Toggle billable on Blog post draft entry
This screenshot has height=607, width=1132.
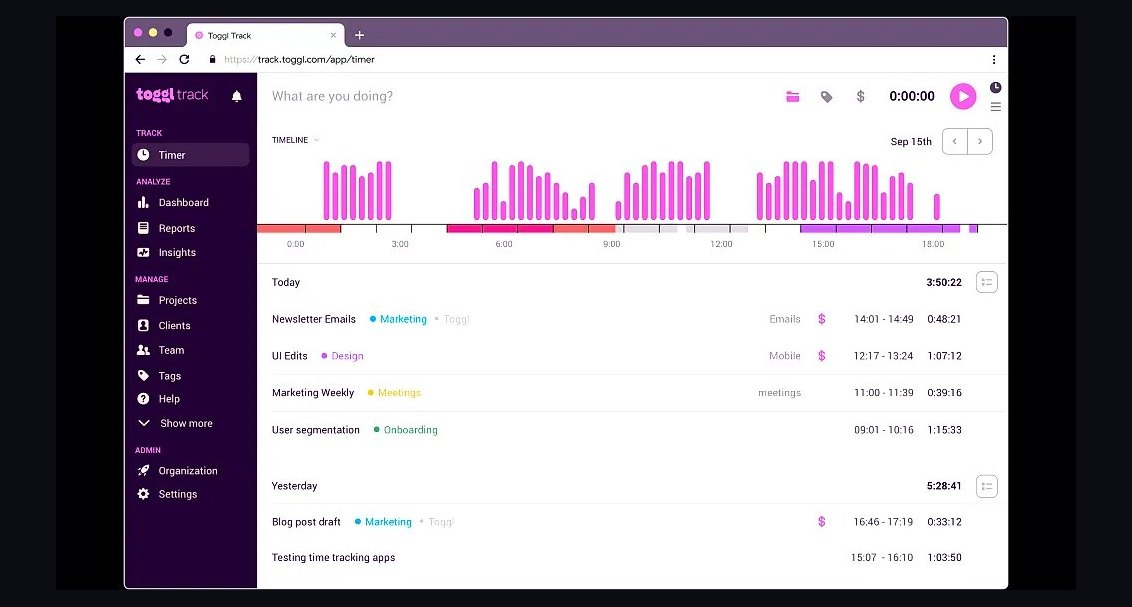[822, 522]
